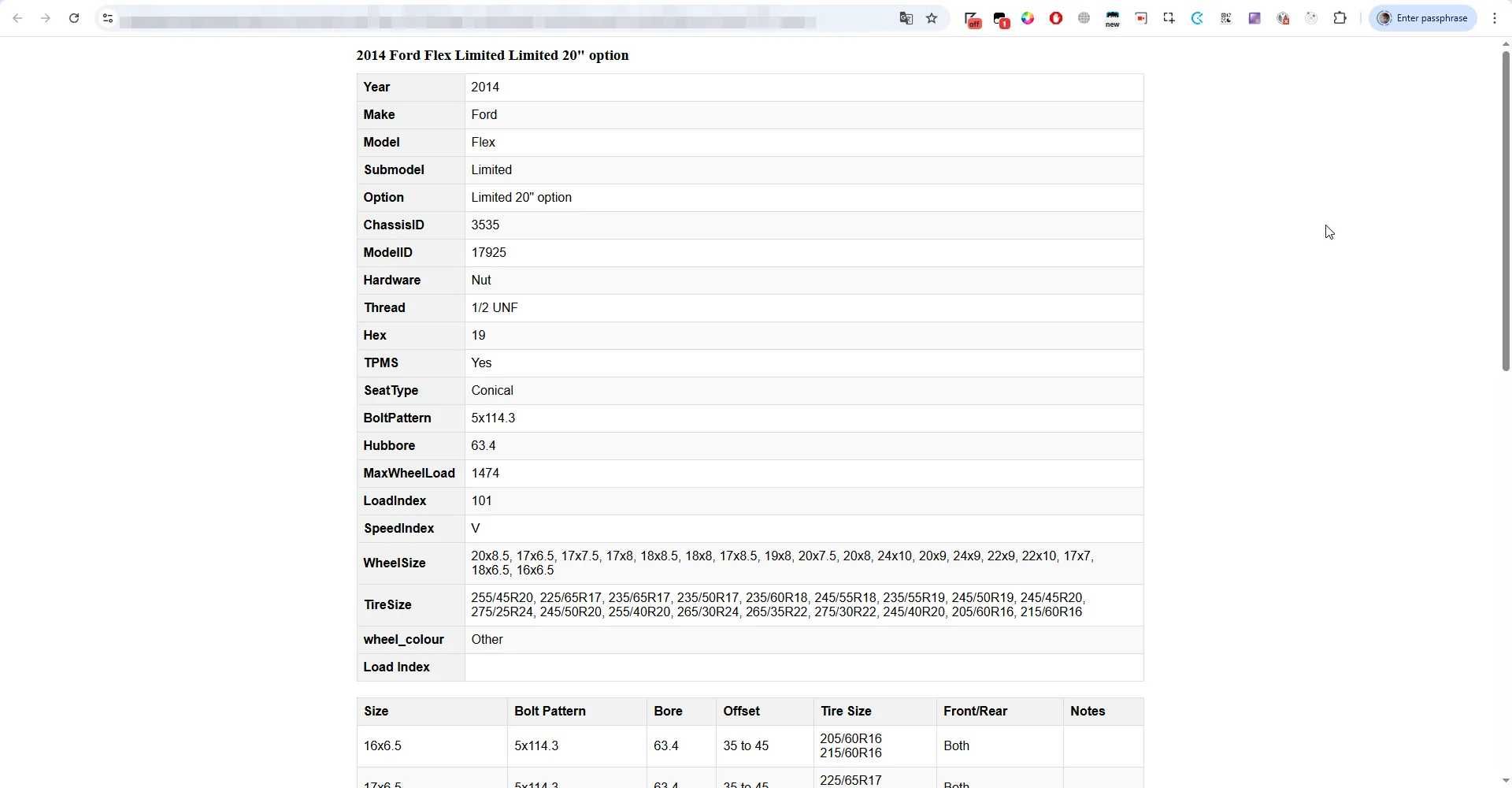Click the Enter passphrase profile button
The width and height of the screenshot is (1512, 788).
pos(1423,18)
